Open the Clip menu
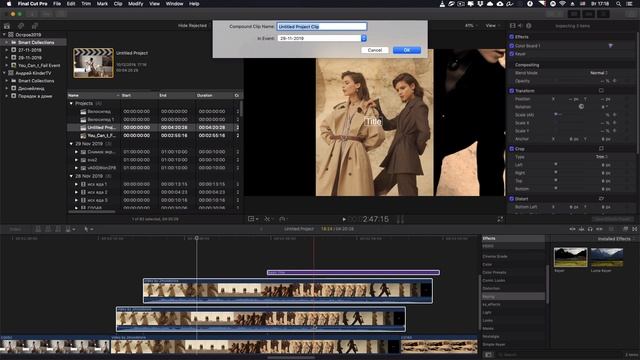 118,4
